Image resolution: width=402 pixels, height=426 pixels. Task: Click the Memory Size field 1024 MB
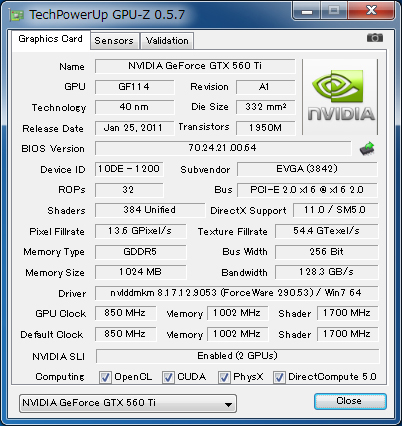[140, 272]
